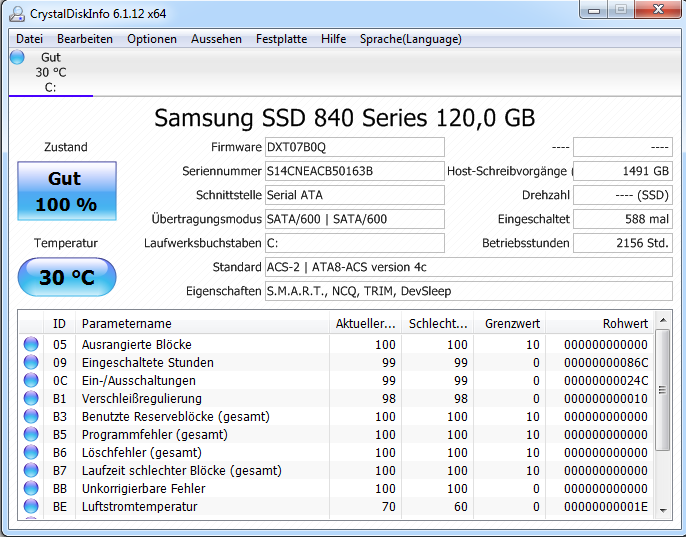Open the Sprache(Language) menu
This screenshot has height=537, width=686.
[x=410, y=39]
